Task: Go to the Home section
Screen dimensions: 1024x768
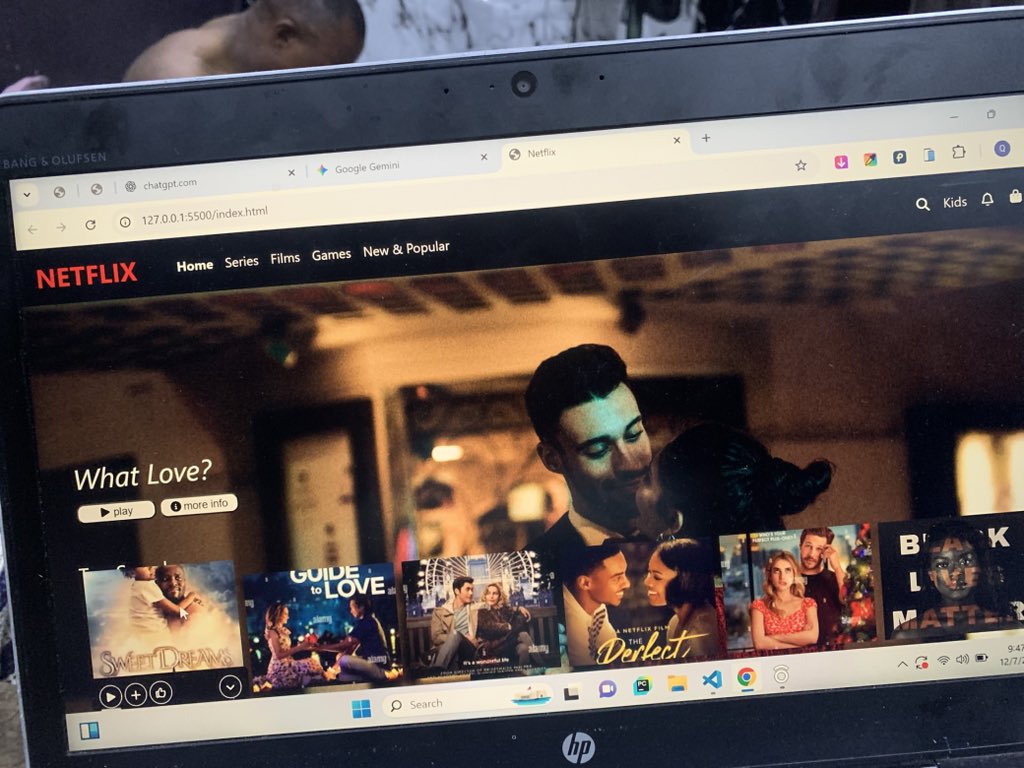Action: 195,266
